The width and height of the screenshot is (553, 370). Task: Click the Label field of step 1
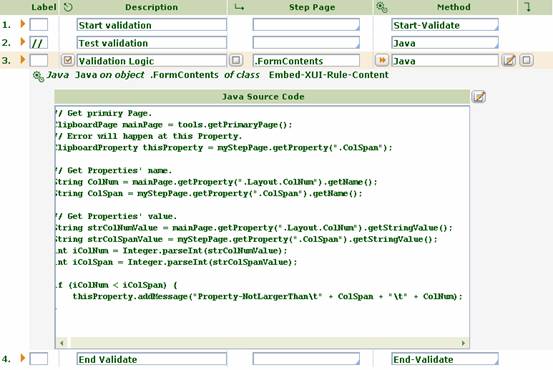(38, 25)
